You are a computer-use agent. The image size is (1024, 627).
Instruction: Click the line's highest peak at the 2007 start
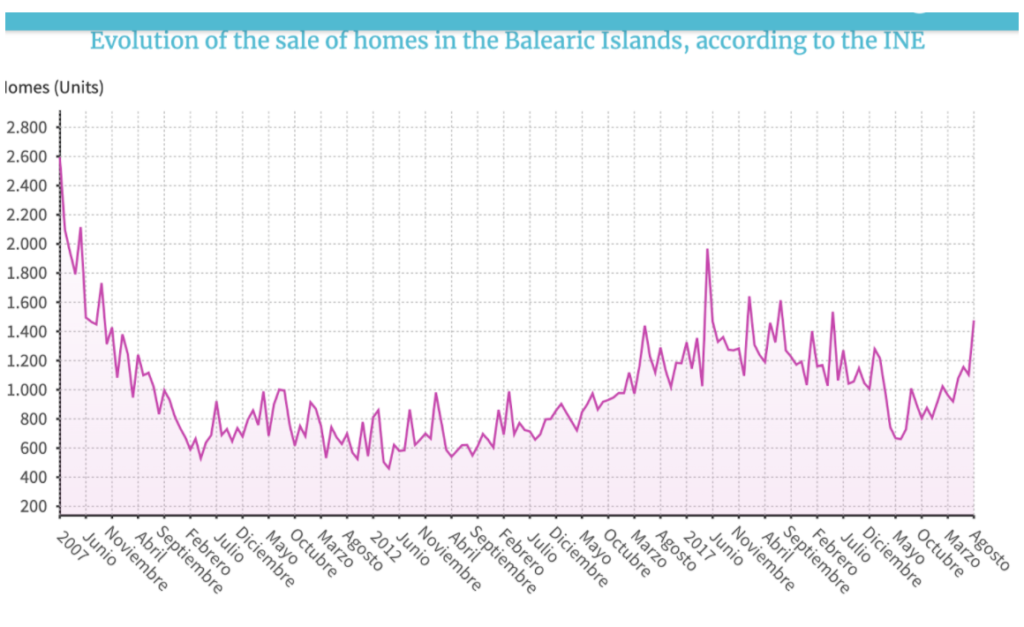pyautogui.click(x=60, y=157)
